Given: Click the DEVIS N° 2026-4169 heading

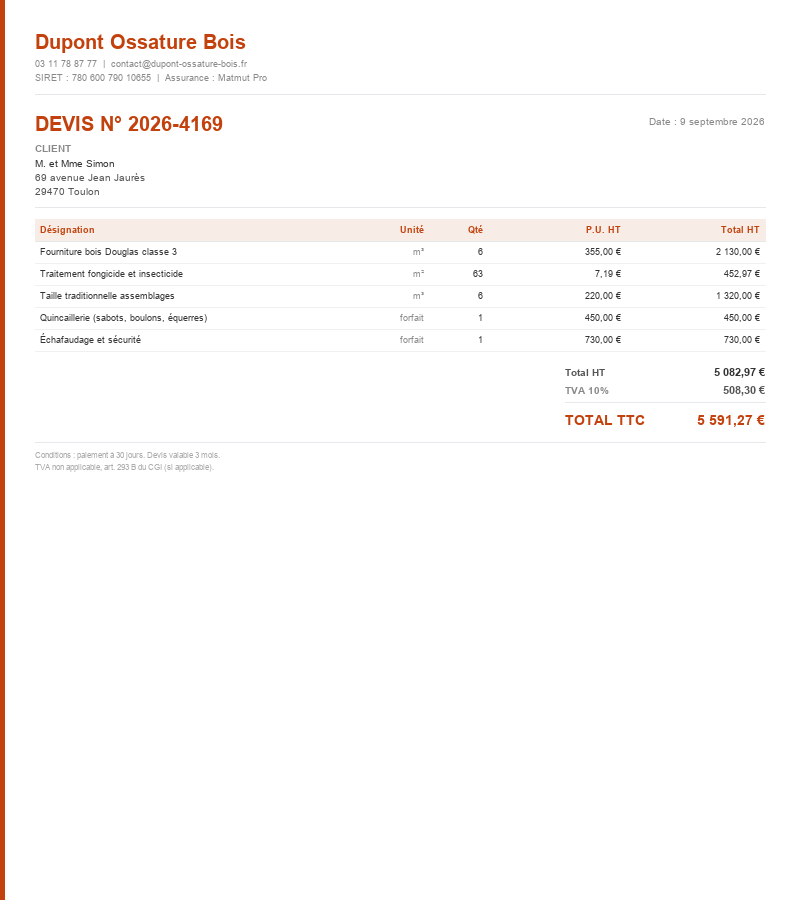Looking at the screenshot, I should click(x=129, y=124).
